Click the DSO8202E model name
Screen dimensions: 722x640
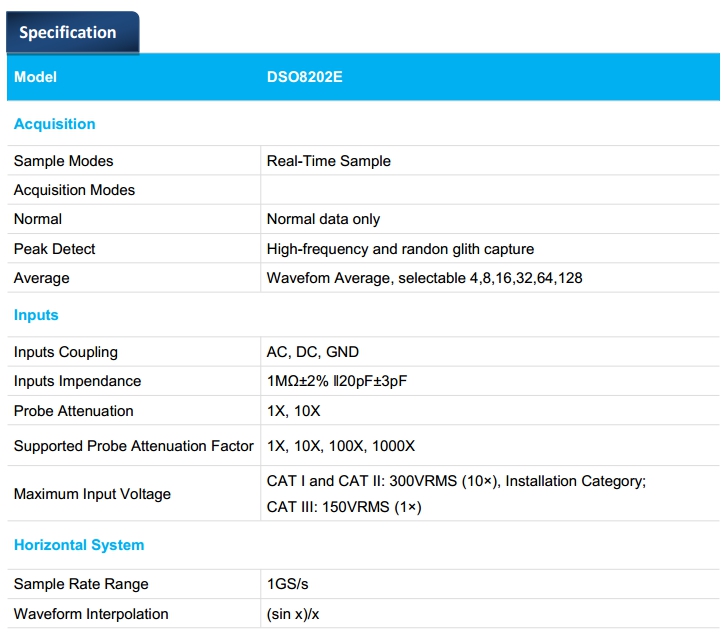304,77
